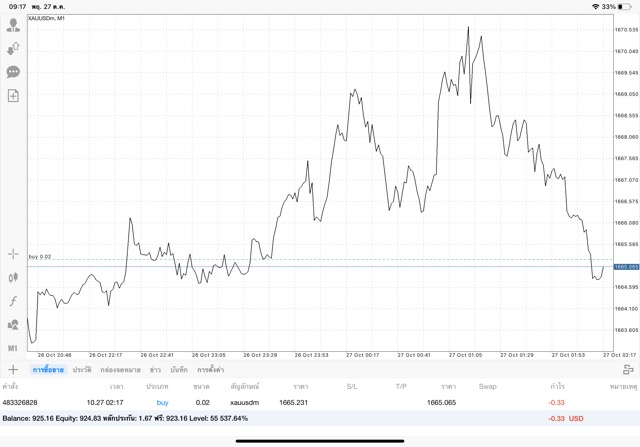Toggle the panel layout icon at right

click(x=627, y=370)
